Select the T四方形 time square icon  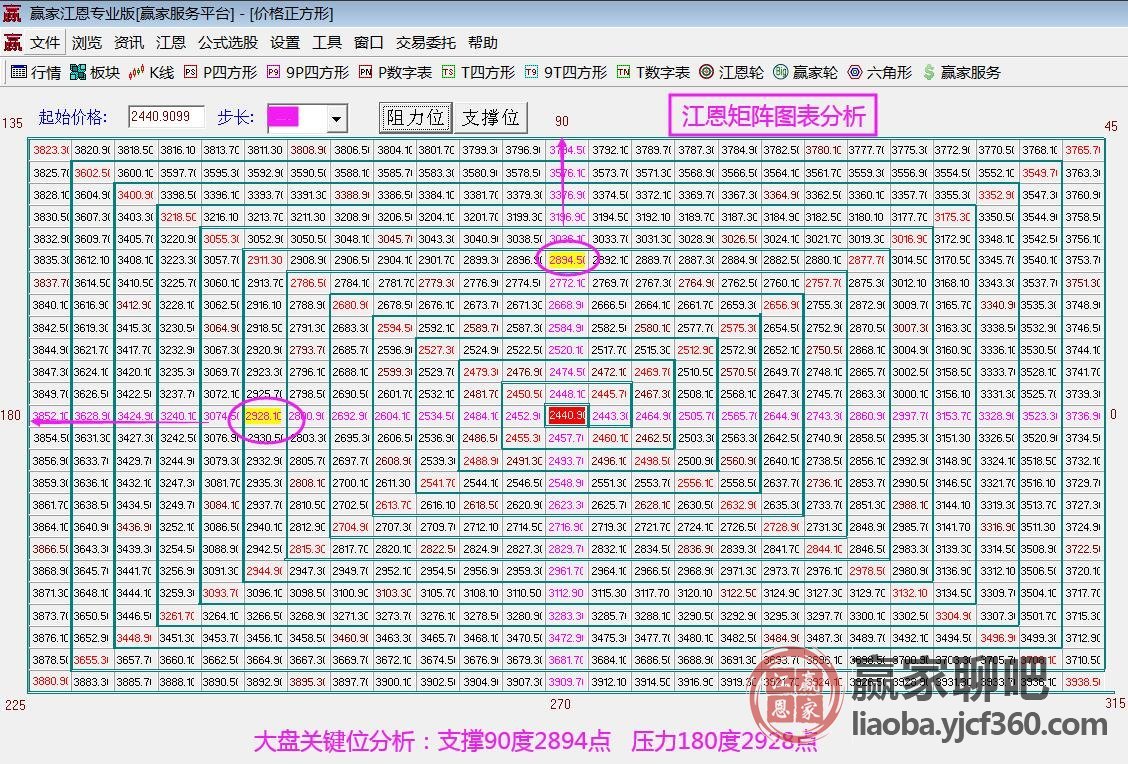[x=448, y=72]
